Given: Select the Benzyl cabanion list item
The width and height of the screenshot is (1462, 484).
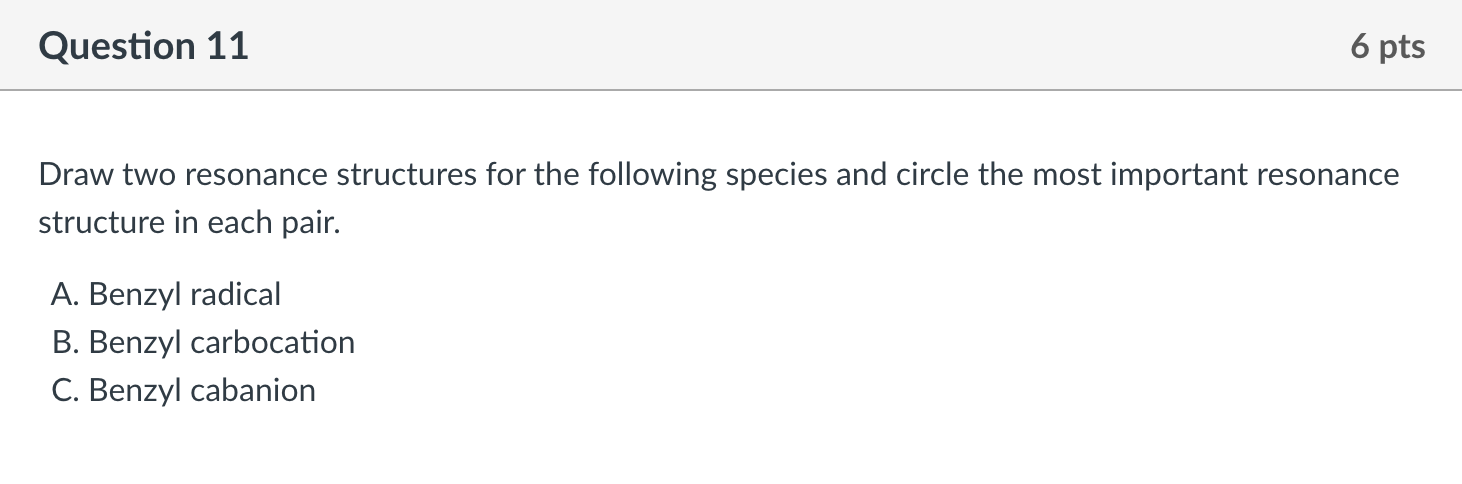Looking at the screenshot, I should coord(183,391).
